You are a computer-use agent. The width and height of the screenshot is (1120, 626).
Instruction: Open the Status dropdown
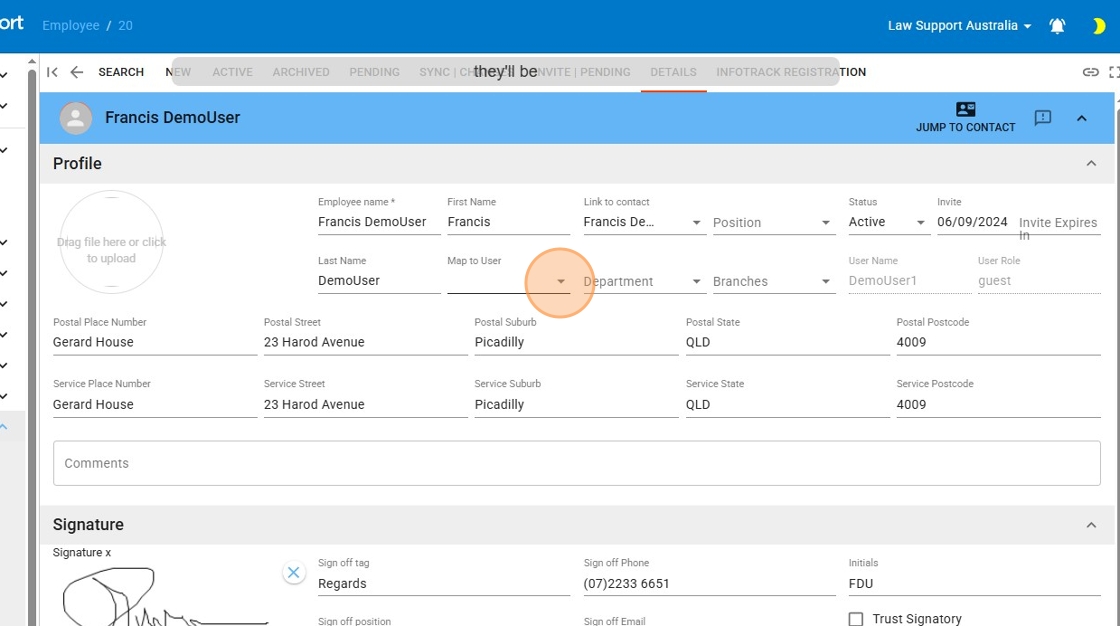point(920,223)
